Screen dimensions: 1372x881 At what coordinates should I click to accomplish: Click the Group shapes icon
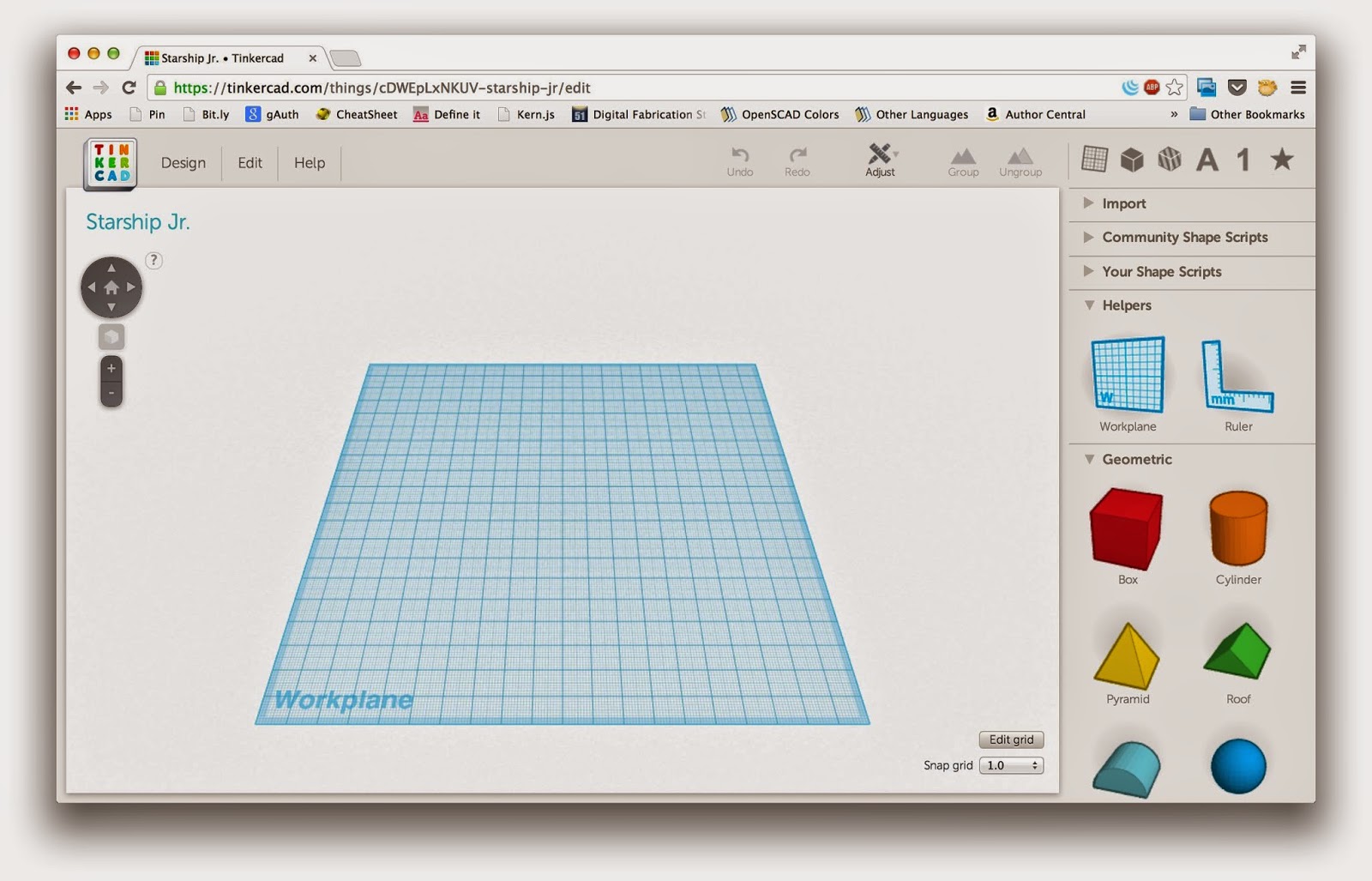[x=963, y=162]
